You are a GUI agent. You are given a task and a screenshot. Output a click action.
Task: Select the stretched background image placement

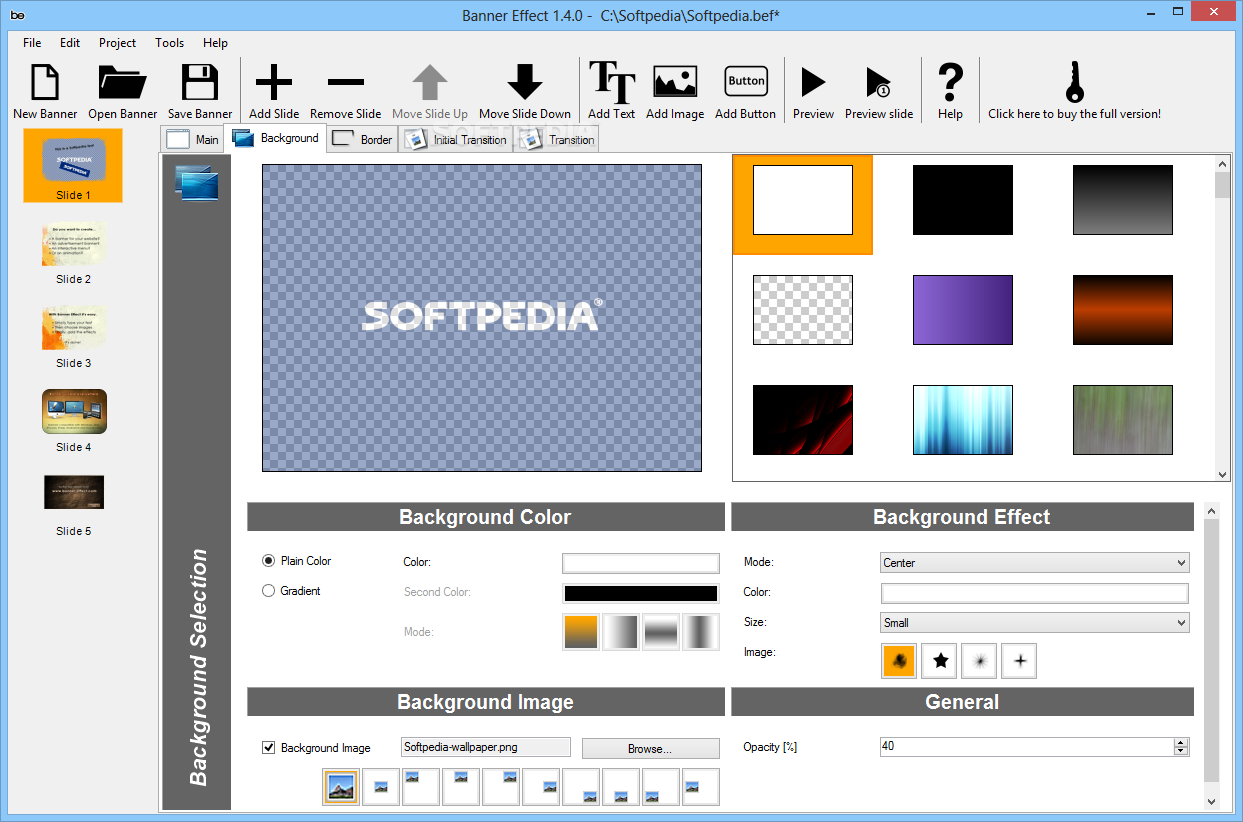click(342, 787)
